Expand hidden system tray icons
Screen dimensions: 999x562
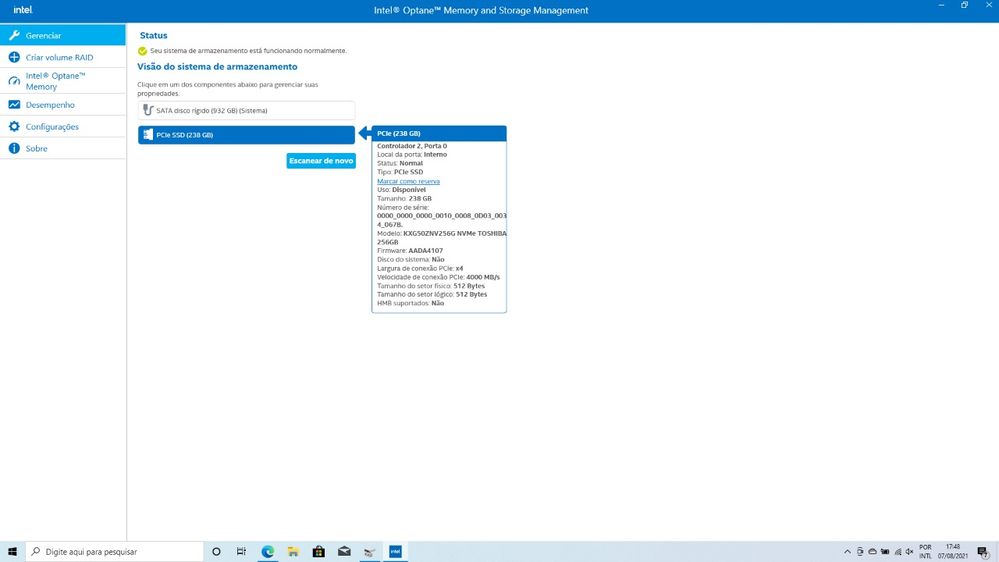pos(847,552)
